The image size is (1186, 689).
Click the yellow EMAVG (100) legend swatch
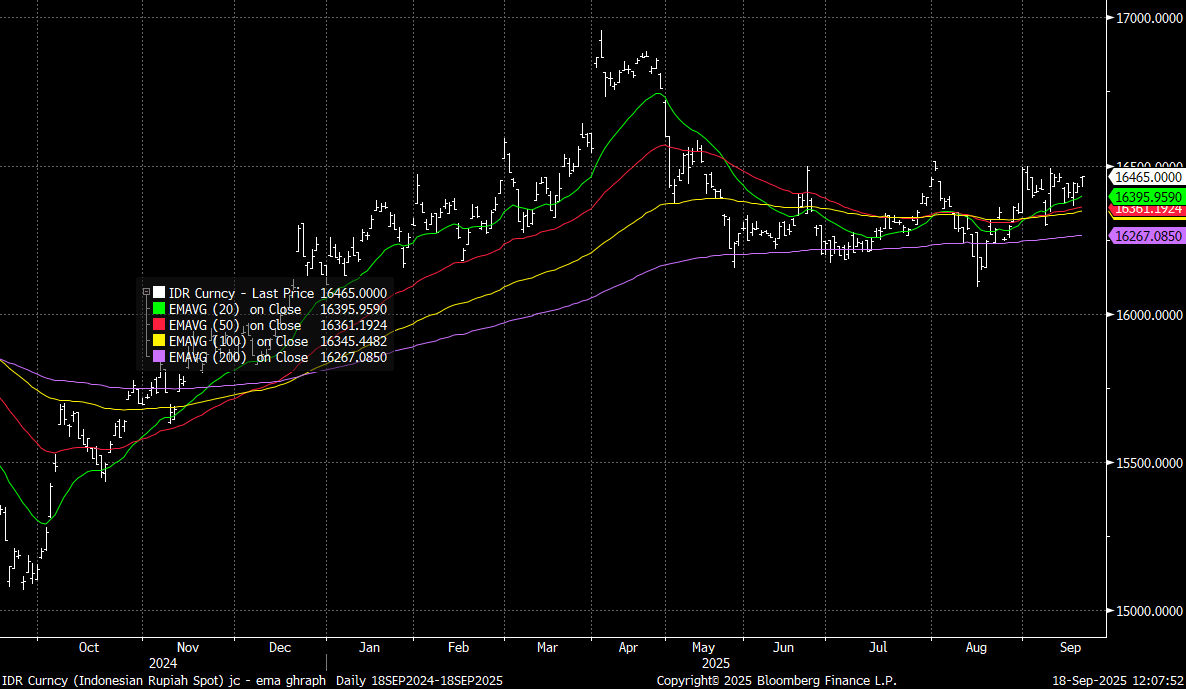coord(158,341)
